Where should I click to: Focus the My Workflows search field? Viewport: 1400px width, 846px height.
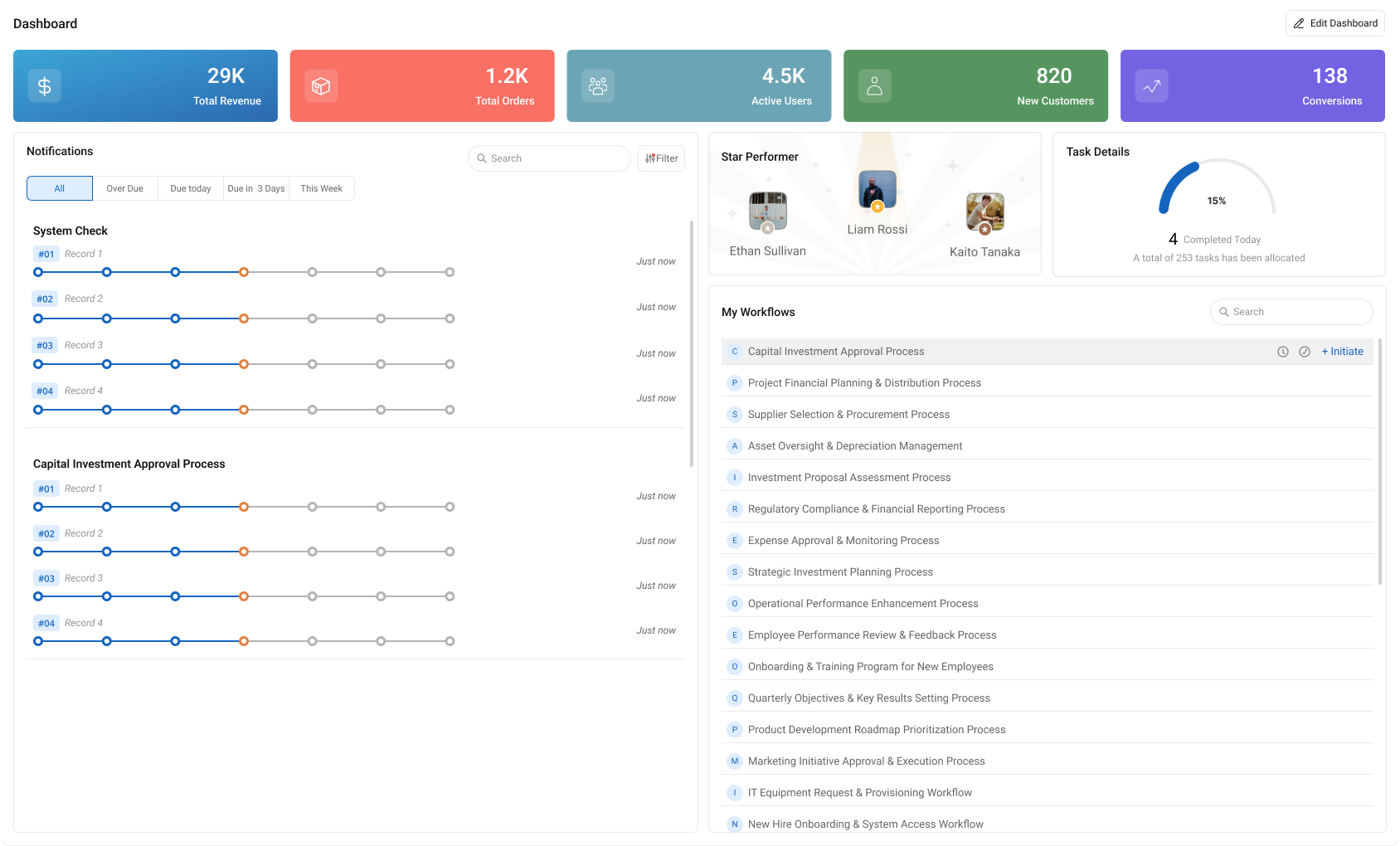1291,312
